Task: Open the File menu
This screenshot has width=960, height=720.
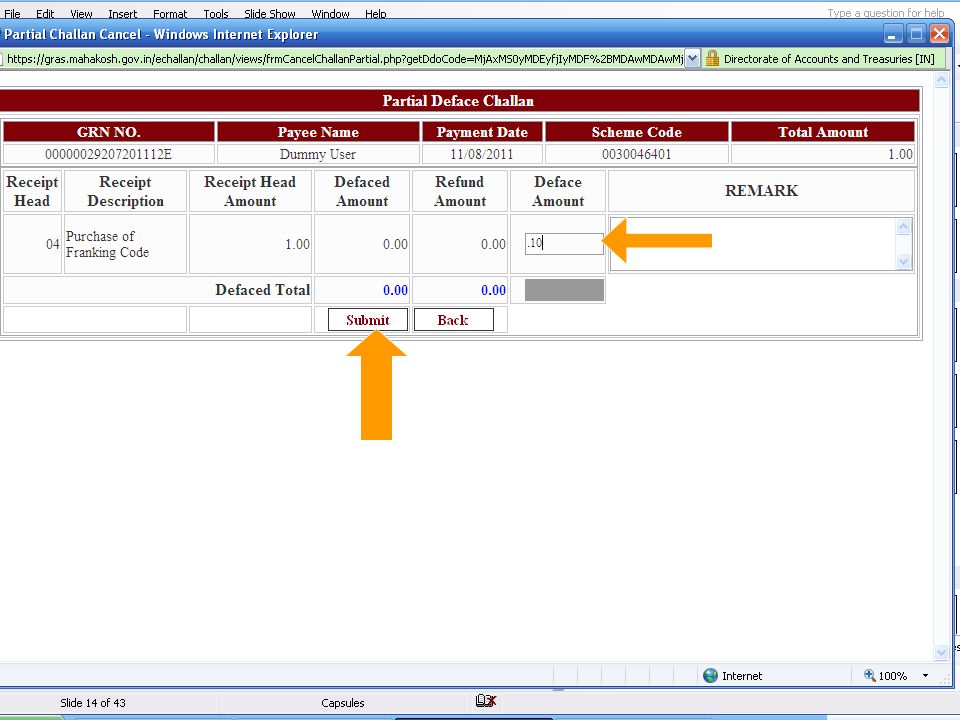Action: [x=12, y=13]
